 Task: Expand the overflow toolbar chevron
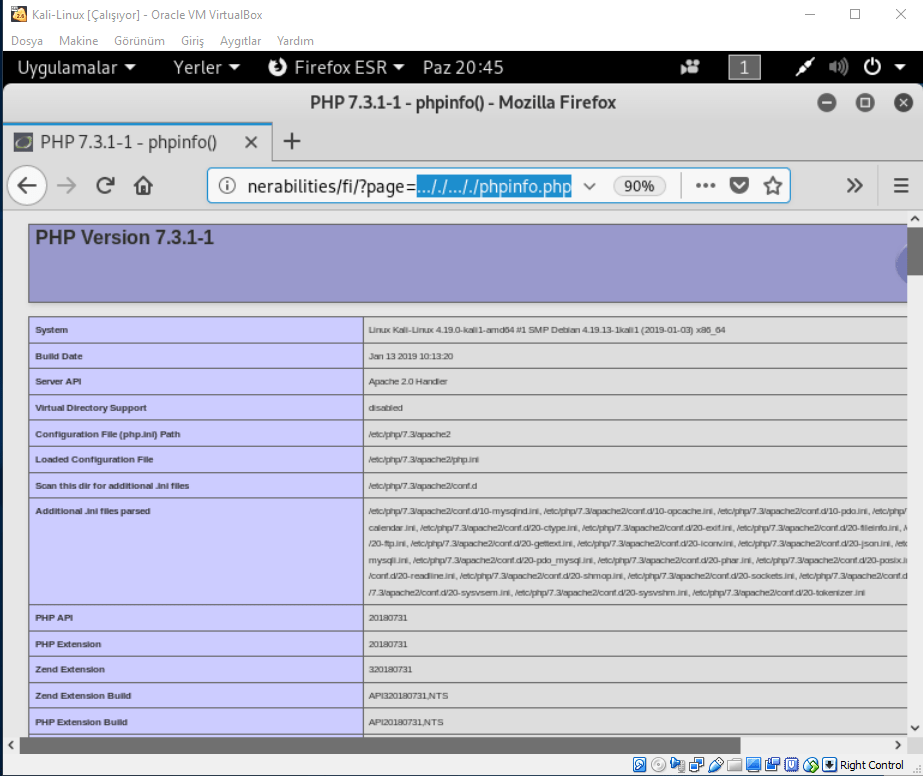click(854, 185)
